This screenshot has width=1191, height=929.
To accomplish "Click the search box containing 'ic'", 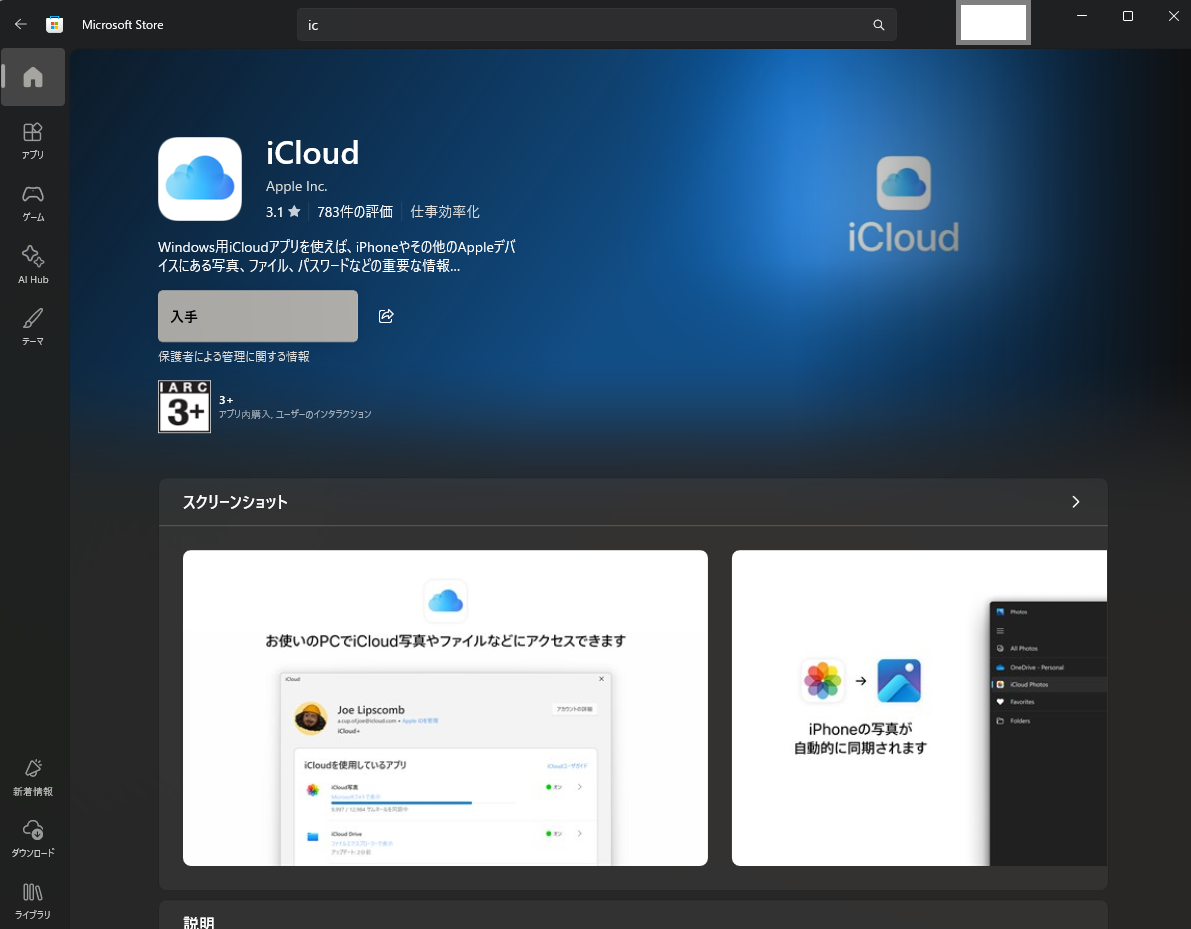I will click(x=596, y=25).
